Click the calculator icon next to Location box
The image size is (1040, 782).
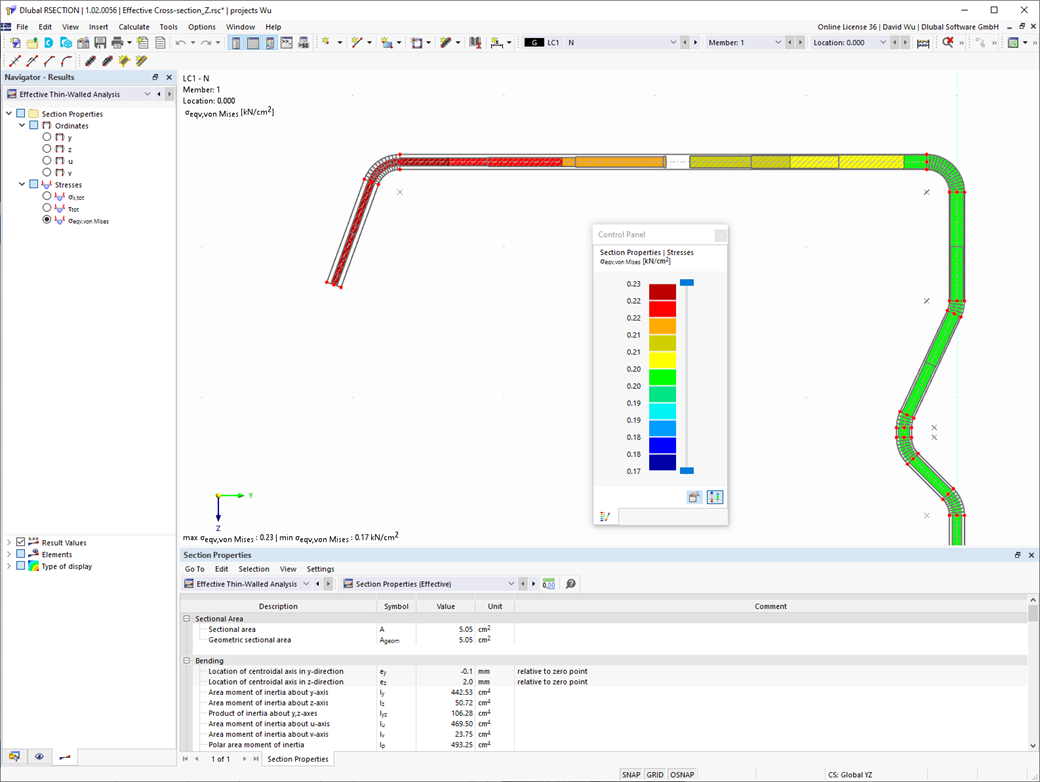923,42
